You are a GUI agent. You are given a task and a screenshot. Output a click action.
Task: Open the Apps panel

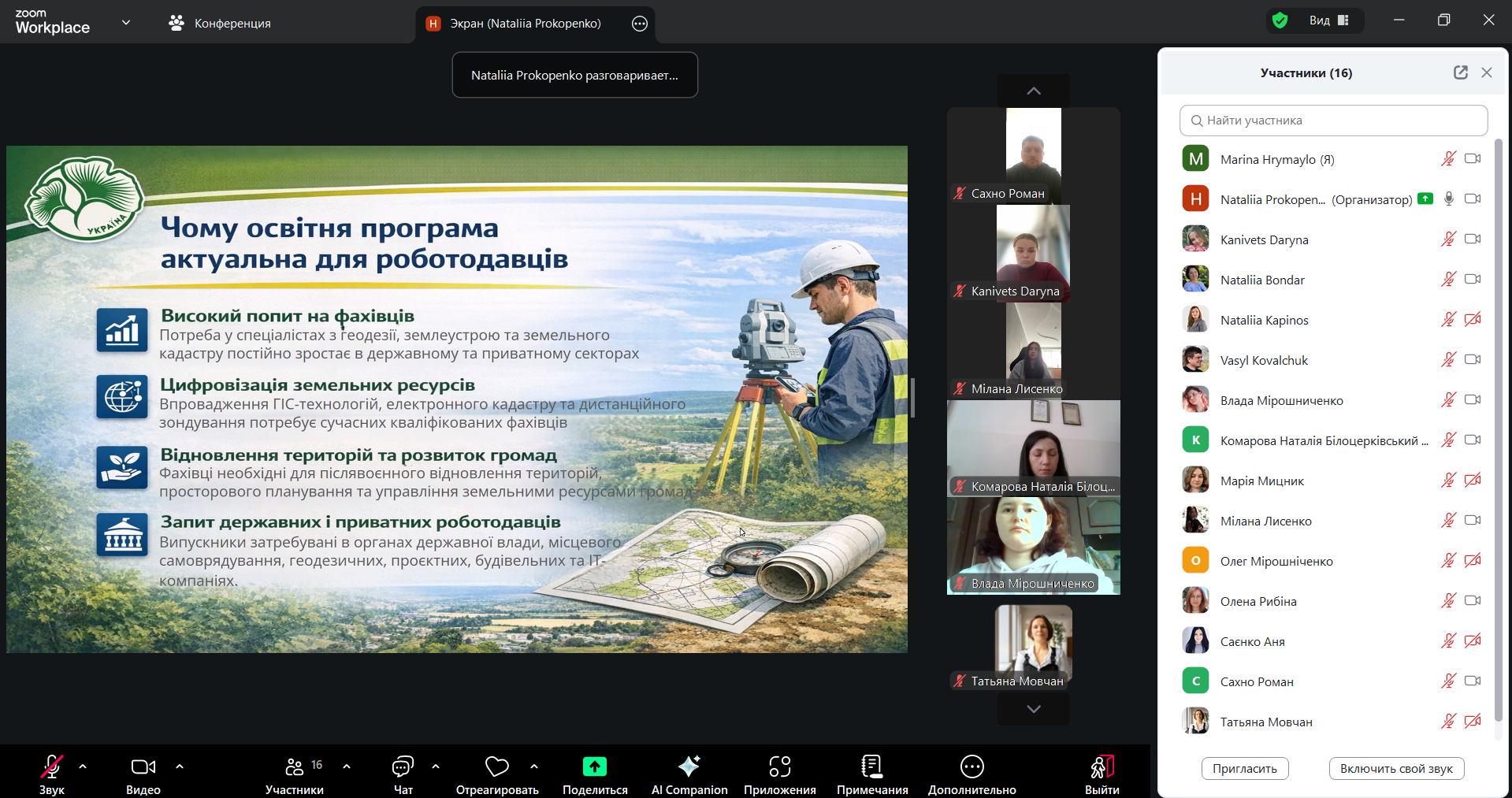(779, 774)
